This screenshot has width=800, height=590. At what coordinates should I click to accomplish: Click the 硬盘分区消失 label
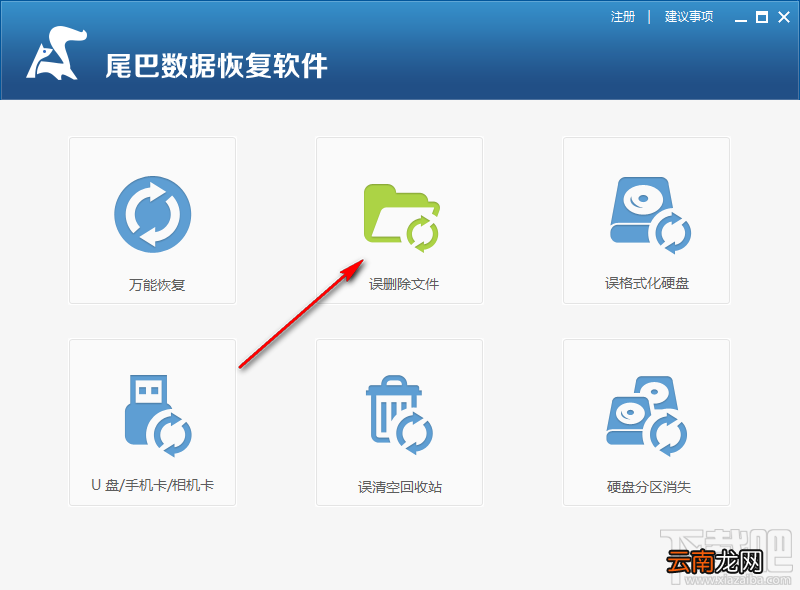pos(649,487)
